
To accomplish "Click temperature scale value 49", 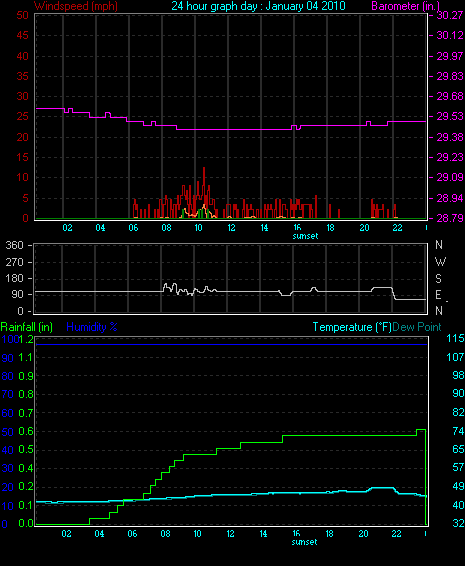I will click(458, 486).
